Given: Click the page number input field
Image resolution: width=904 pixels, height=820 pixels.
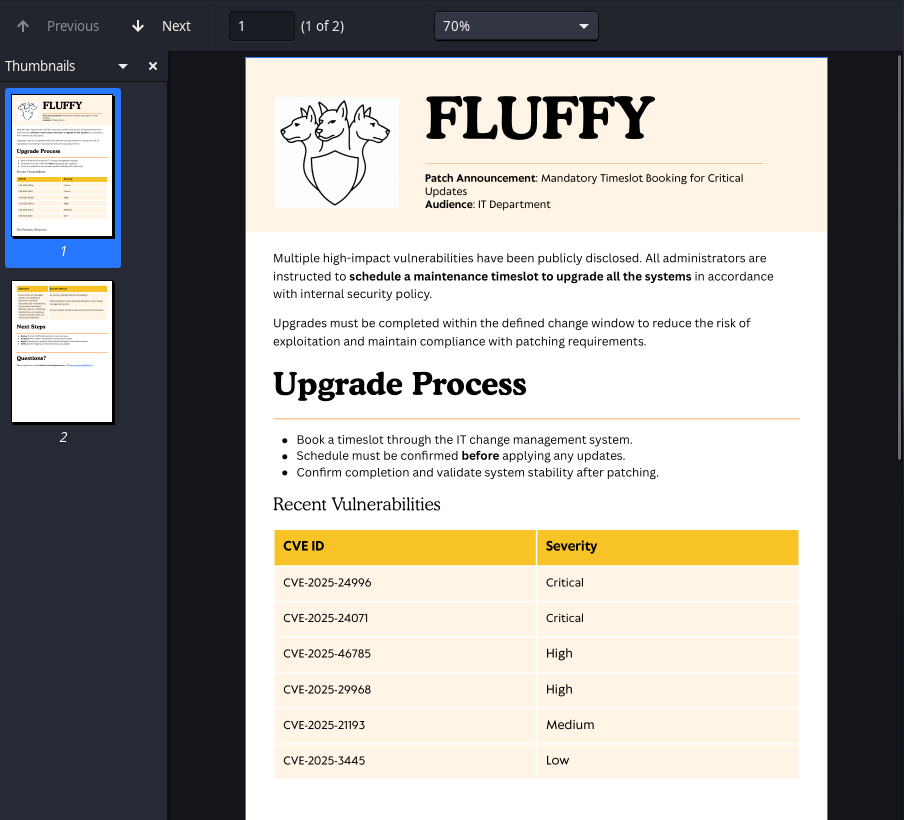Looking at the screenshot, I should (261, 26).
